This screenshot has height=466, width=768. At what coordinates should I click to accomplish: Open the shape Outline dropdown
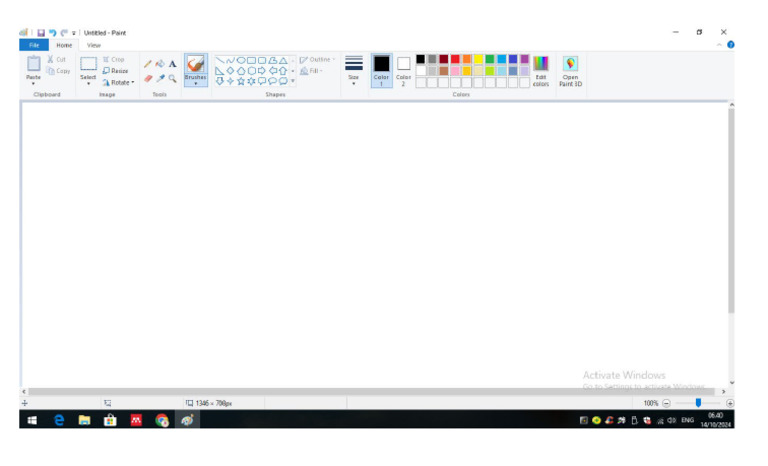click(x=317, y=59)
